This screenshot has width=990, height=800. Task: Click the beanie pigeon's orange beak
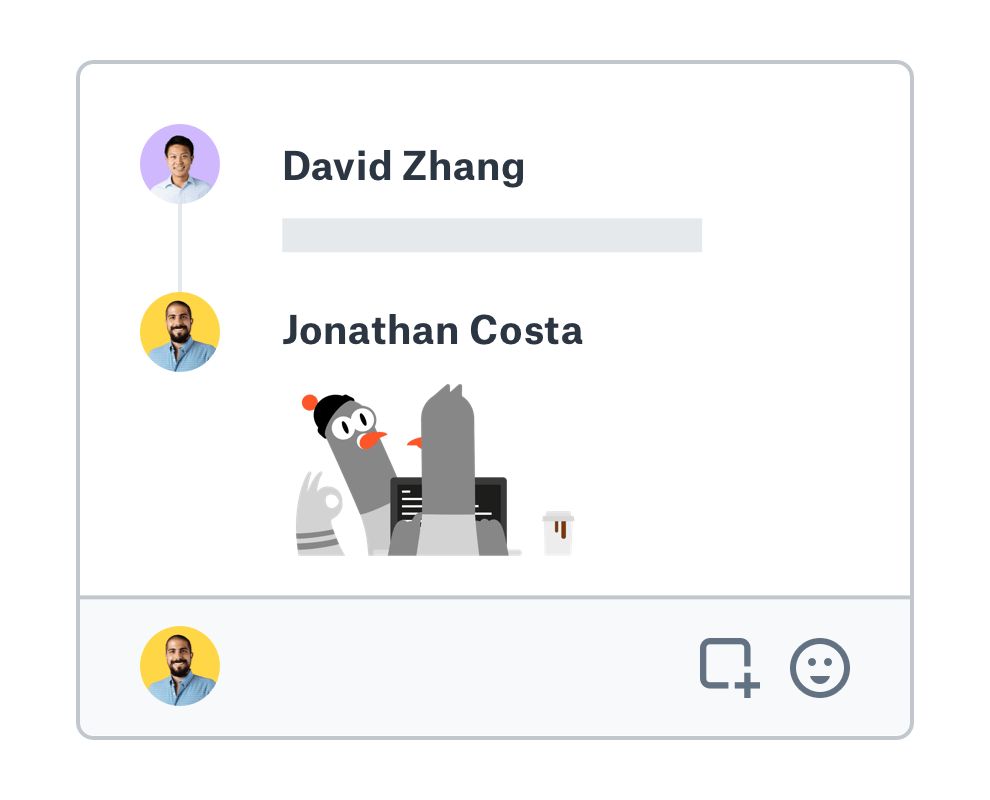(x=373, y=439)
